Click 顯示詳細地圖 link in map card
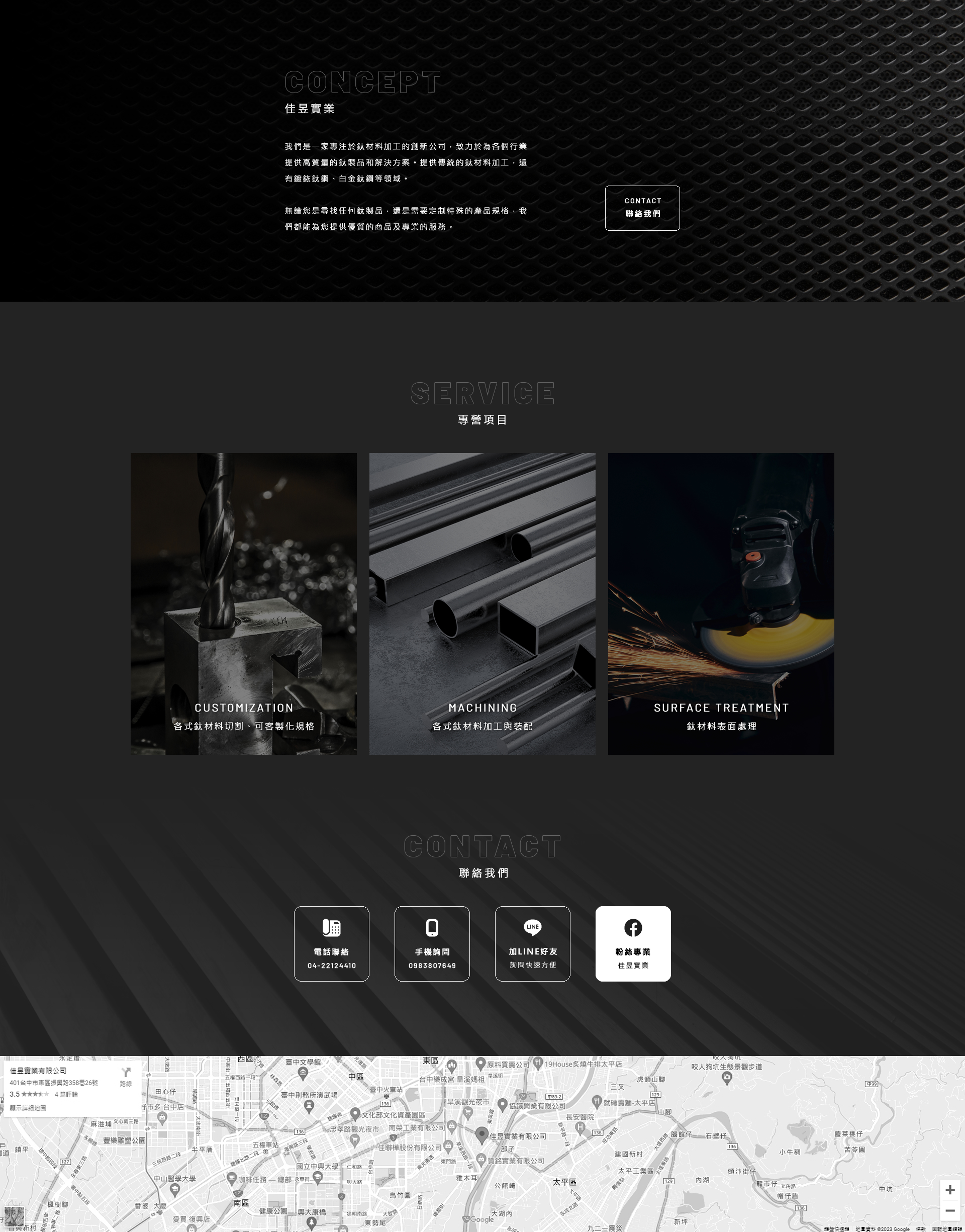The height and width of the screenshot is (1232, 965). pyautogui.click(x=28, y=1108)
